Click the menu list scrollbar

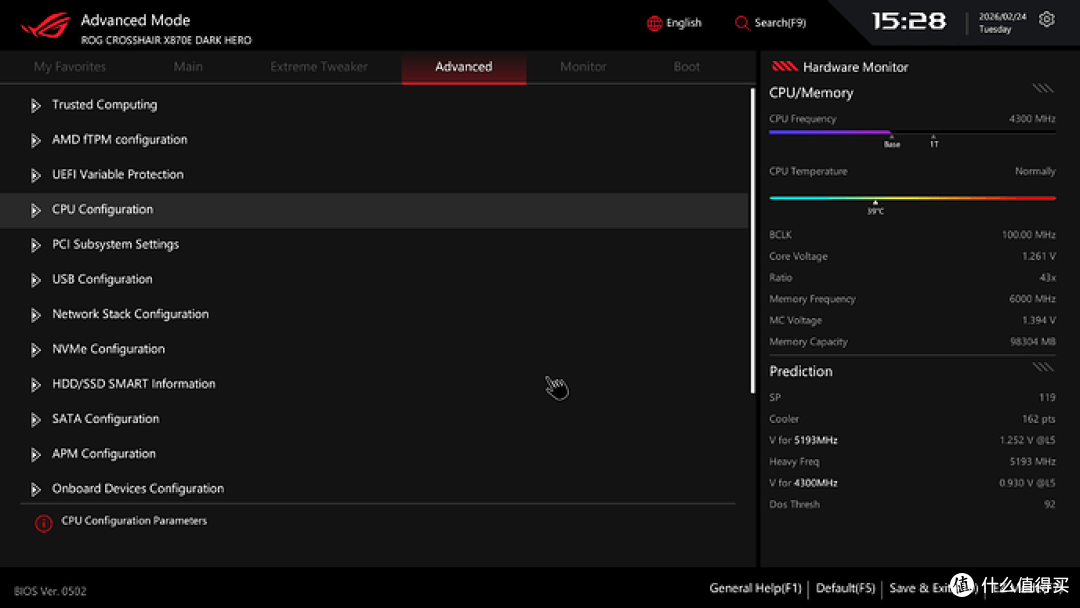tap(752, 241)
